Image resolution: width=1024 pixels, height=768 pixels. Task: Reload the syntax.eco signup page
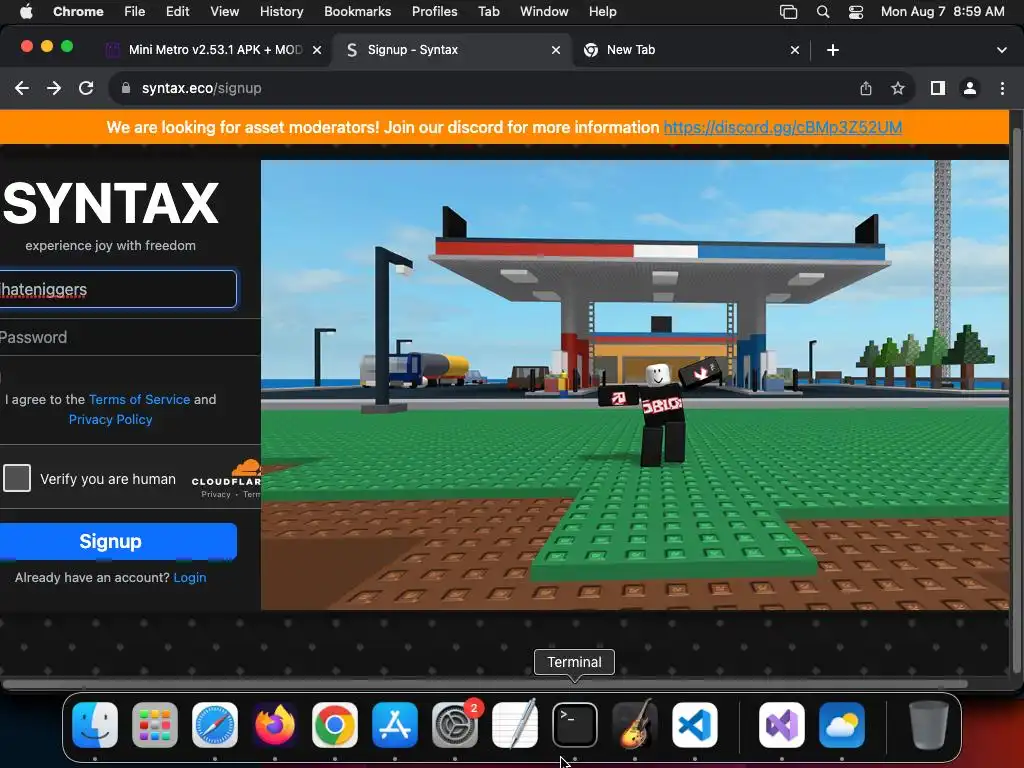point(86,88)
